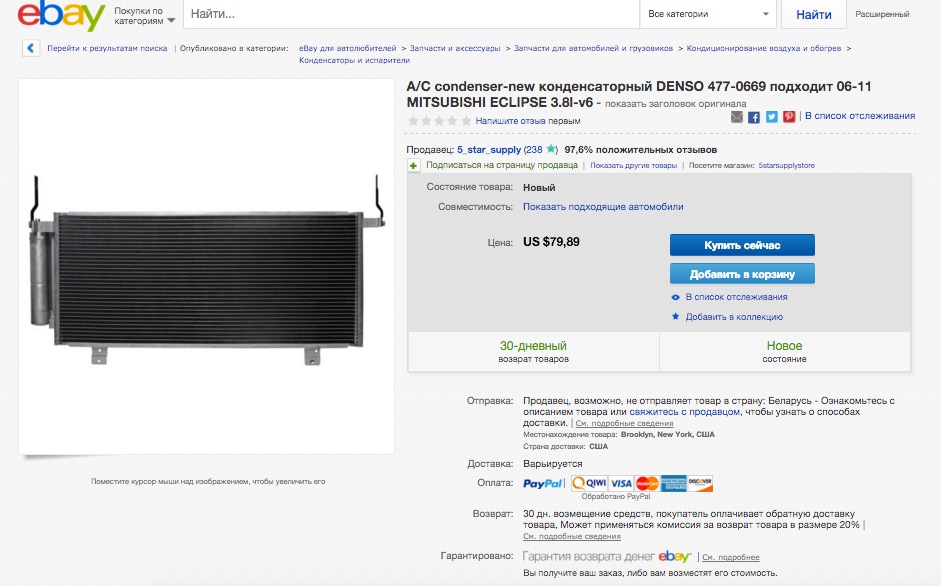This screenshot has height=586, width=941.
Task: Share listing via email envelope icon
Action: pos(737,117)
